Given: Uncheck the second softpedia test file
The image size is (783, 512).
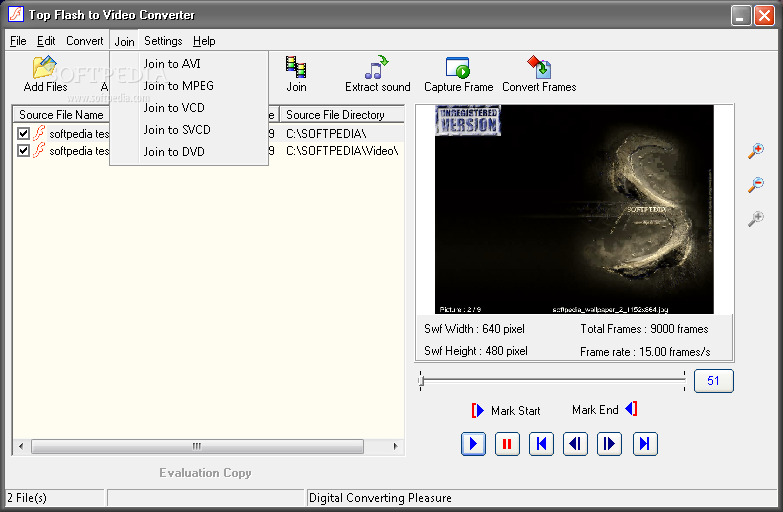Looking at the screenshot, I should coord(23,150).
